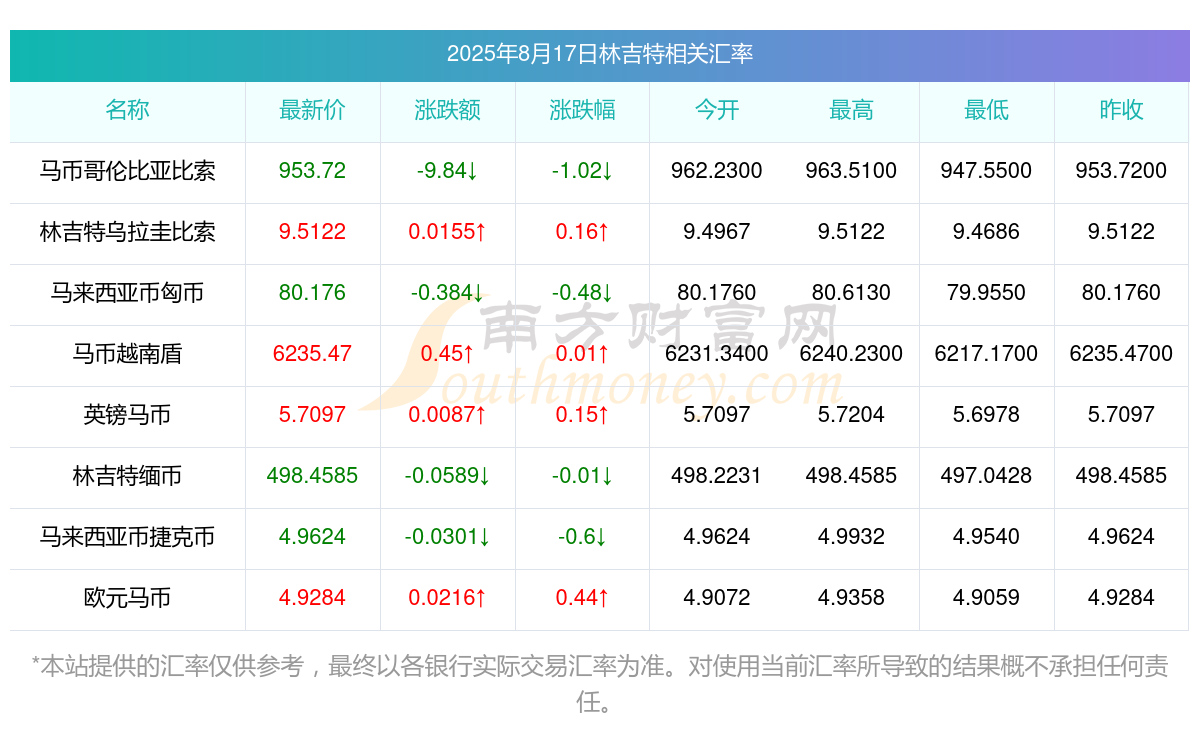Screen dimensions: 1200x733
Task: Click low value 79.9550
Action: 986,293
